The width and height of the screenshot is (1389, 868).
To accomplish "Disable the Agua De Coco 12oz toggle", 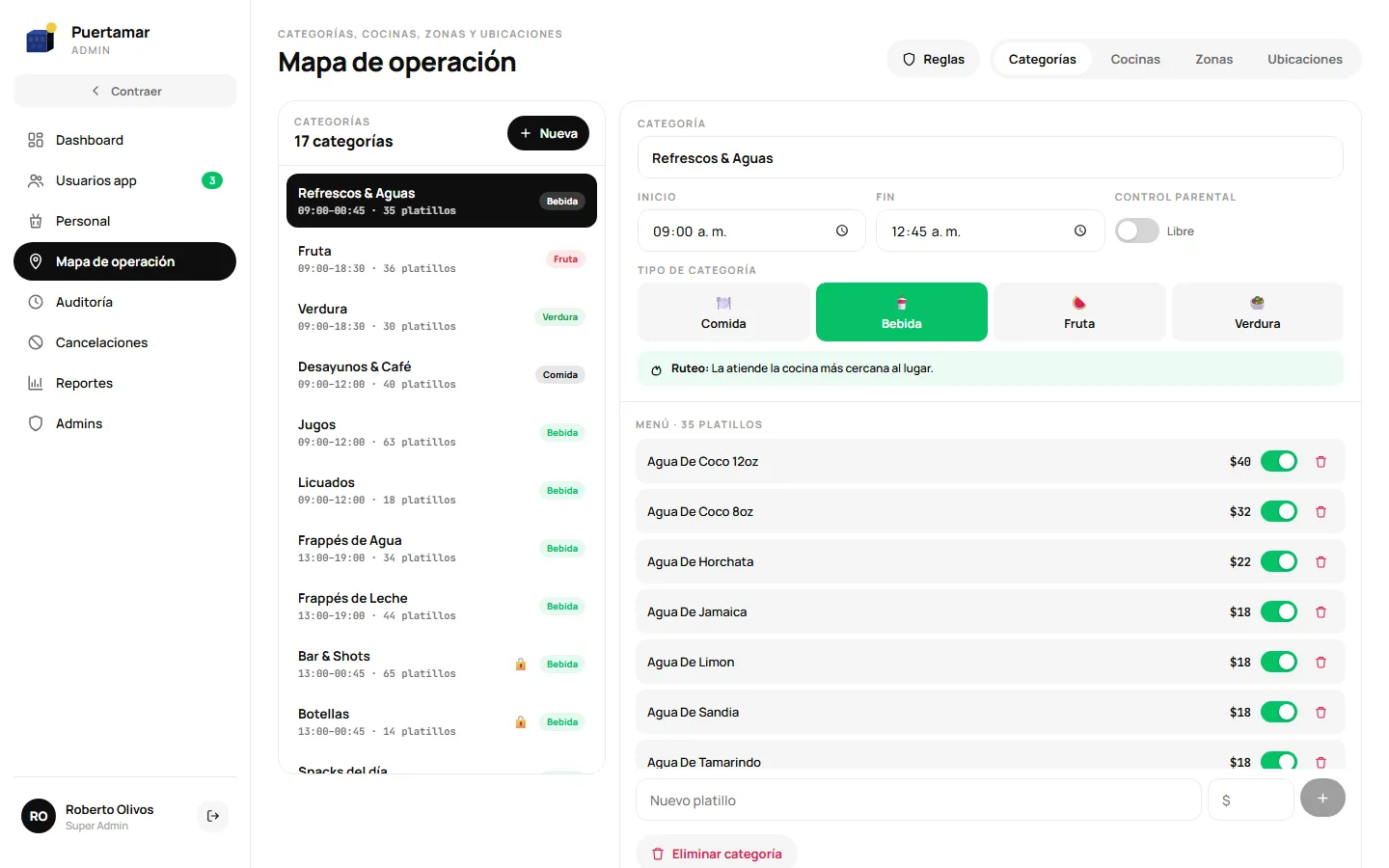I will tap(1279, 462).
